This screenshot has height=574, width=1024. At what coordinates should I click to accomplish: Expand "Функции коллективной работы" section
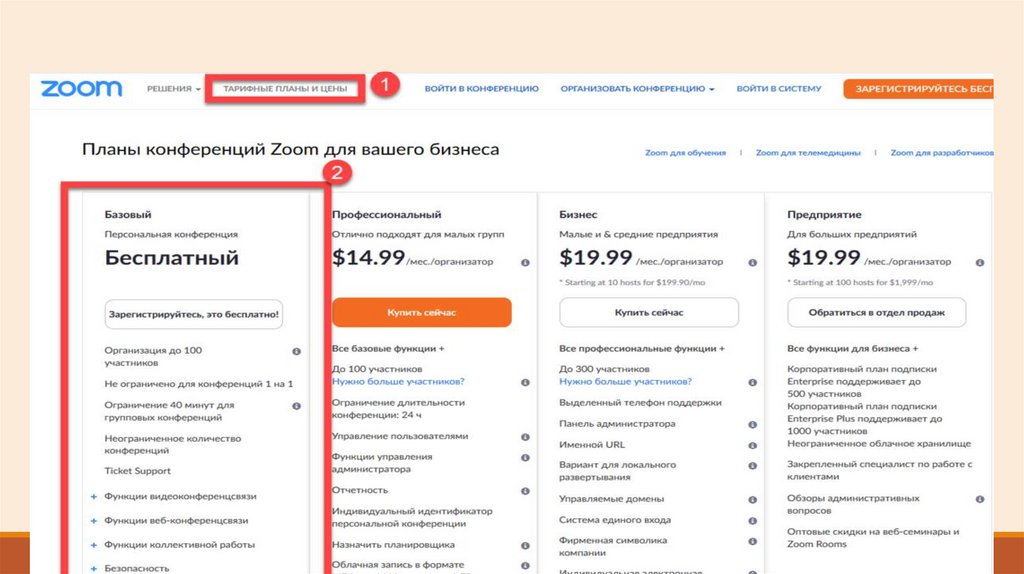[x=93, y=545]
